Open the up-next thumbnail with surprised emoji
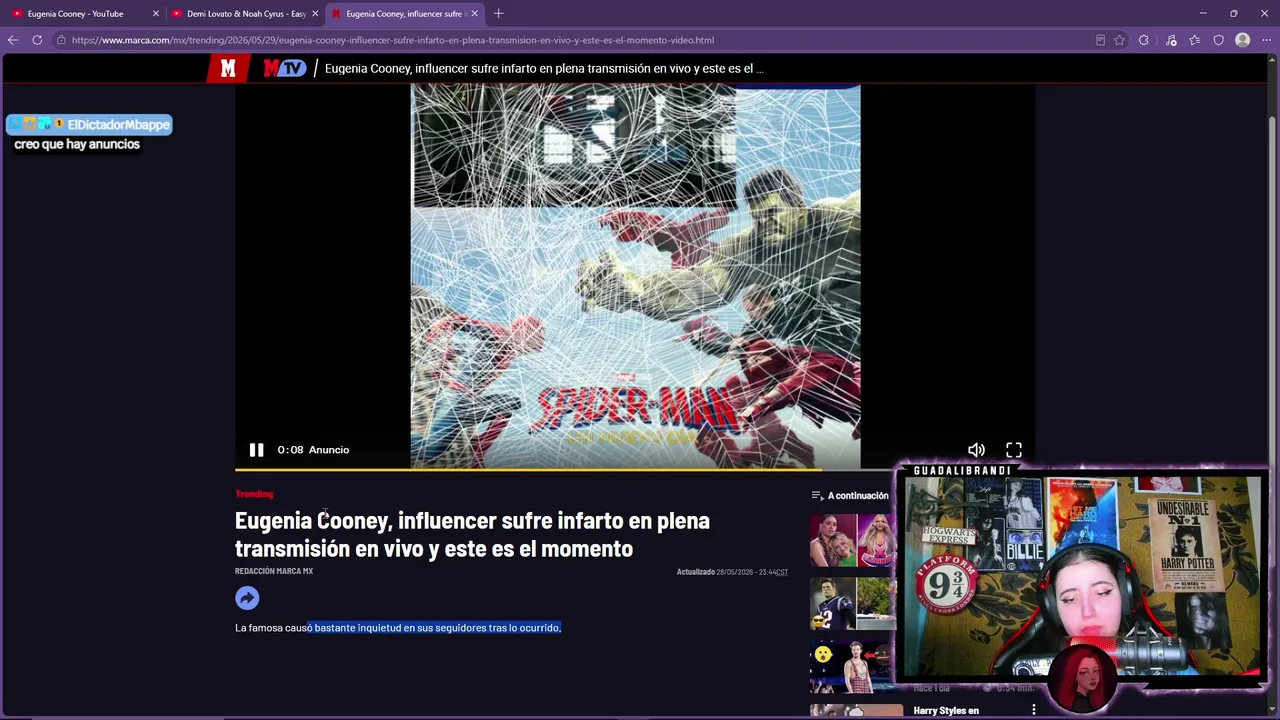The width and height of the screenshot is (1280, 720). (853, 668)
